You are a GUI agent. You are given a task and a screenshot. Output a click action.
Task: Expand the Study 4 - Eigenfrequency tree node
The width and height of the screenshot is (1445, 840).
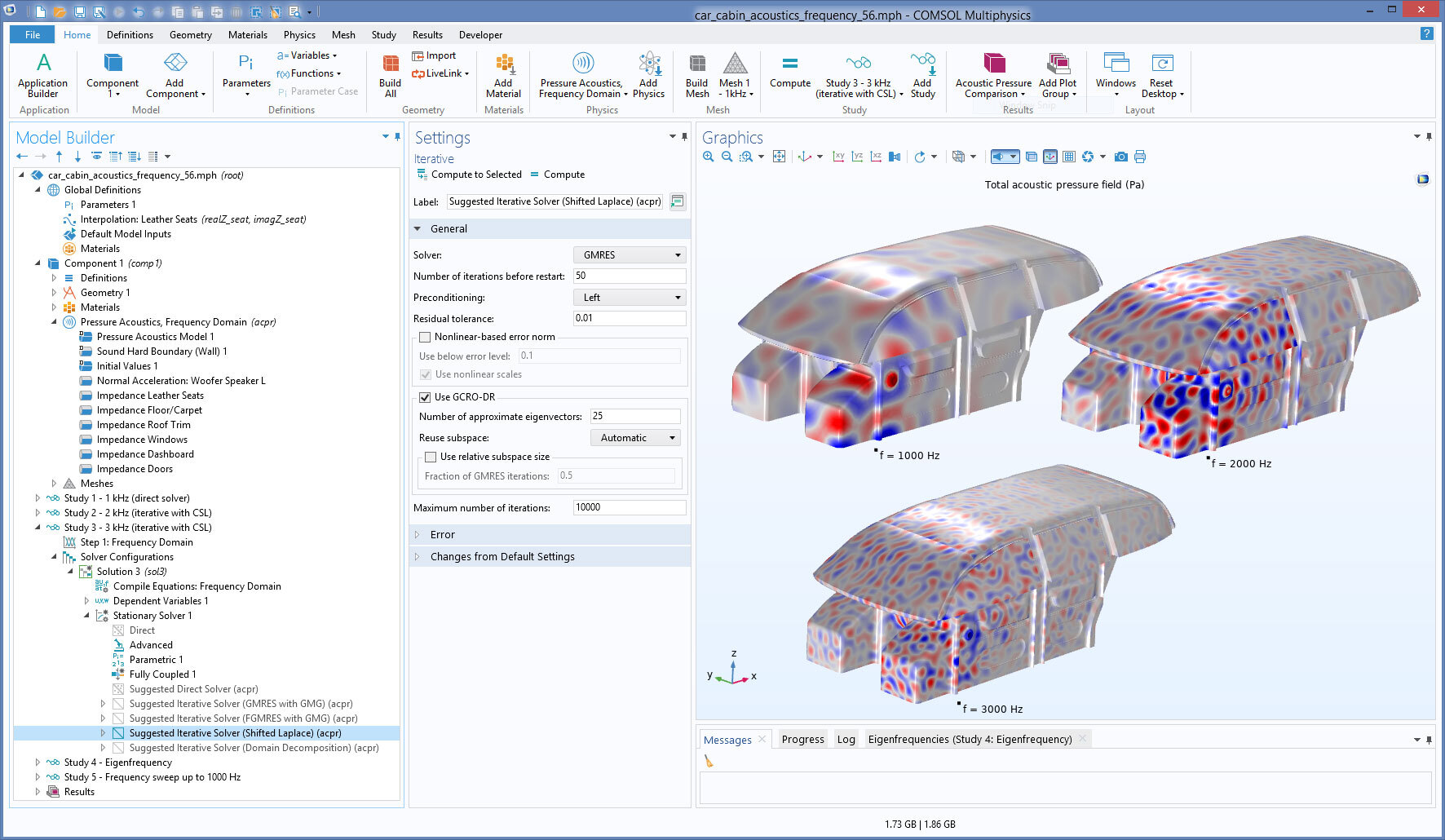38,762
